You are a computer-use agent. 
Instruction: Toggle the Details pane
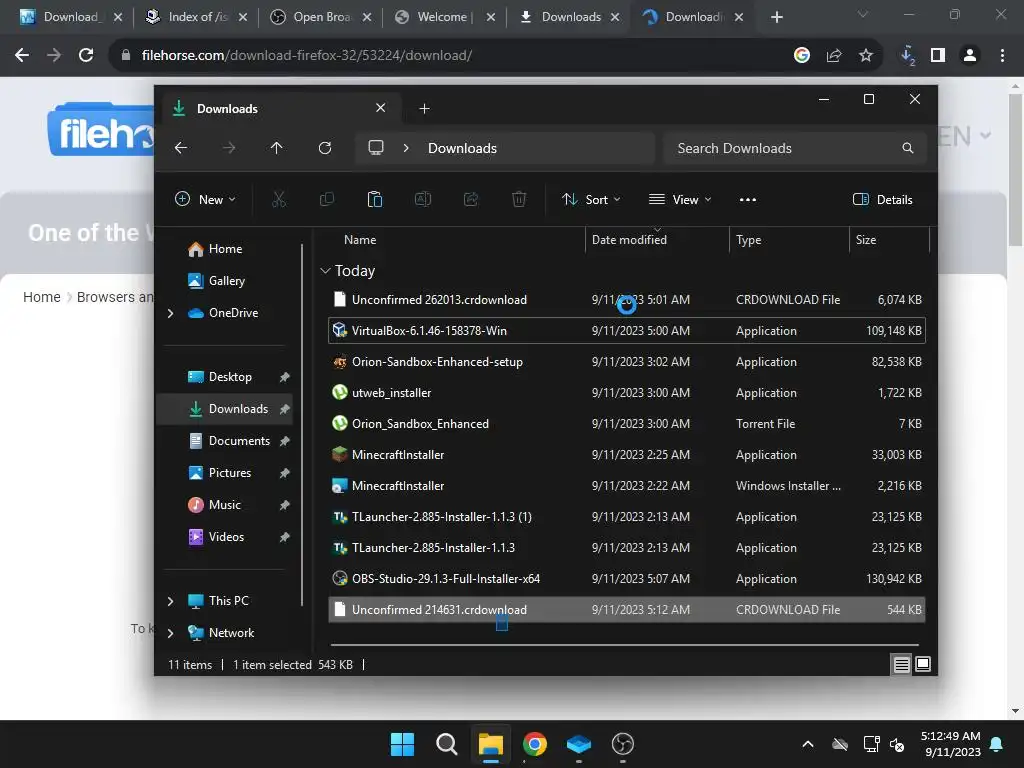882,199
